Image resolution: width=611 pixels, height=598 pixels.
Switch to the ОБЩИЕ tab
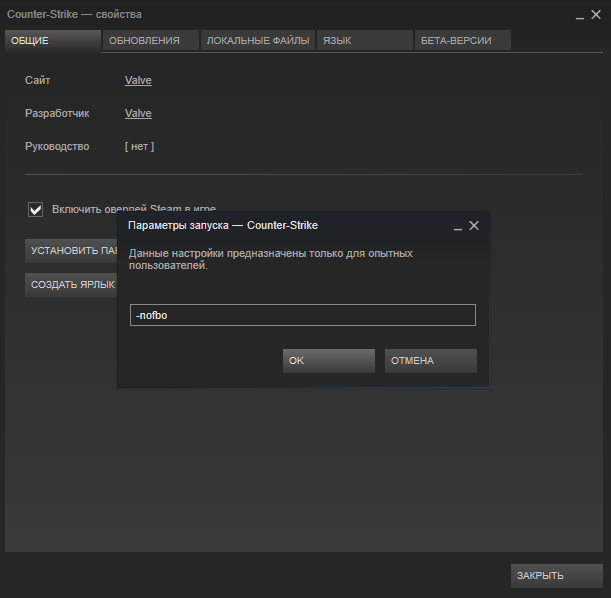53,41
